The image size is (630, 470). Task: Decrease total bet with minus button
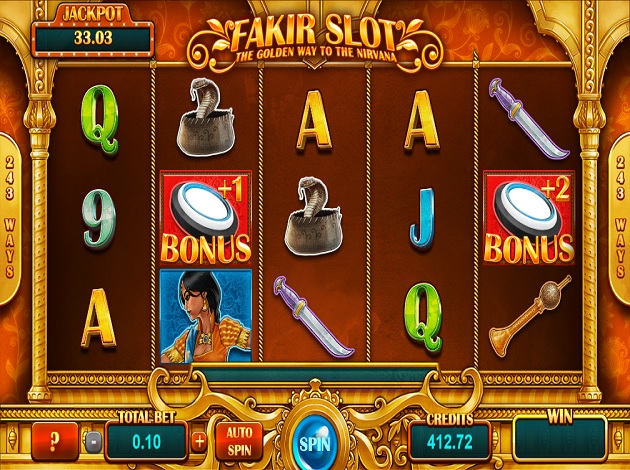[x=93, y=441]
